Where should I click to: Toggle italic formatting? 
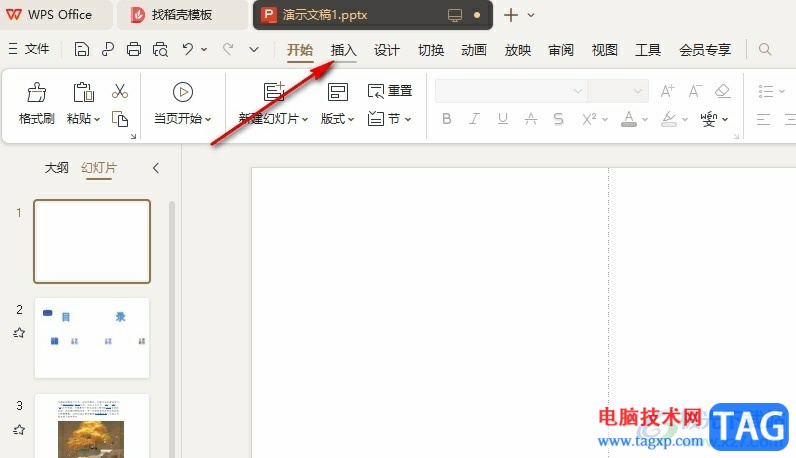click(474, 119)
